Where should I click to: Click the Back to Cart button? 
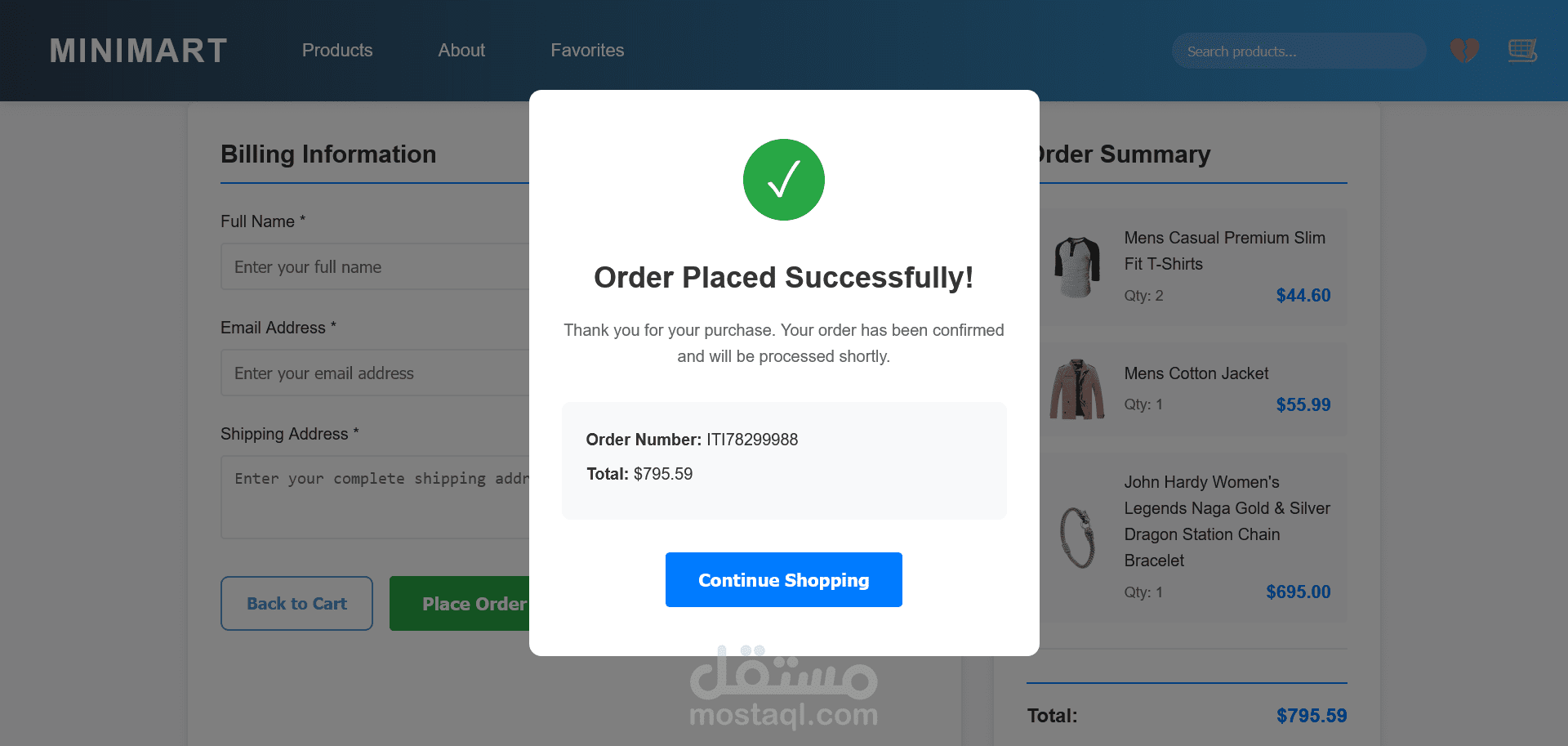pyautogui.click(x=296, y=604)
